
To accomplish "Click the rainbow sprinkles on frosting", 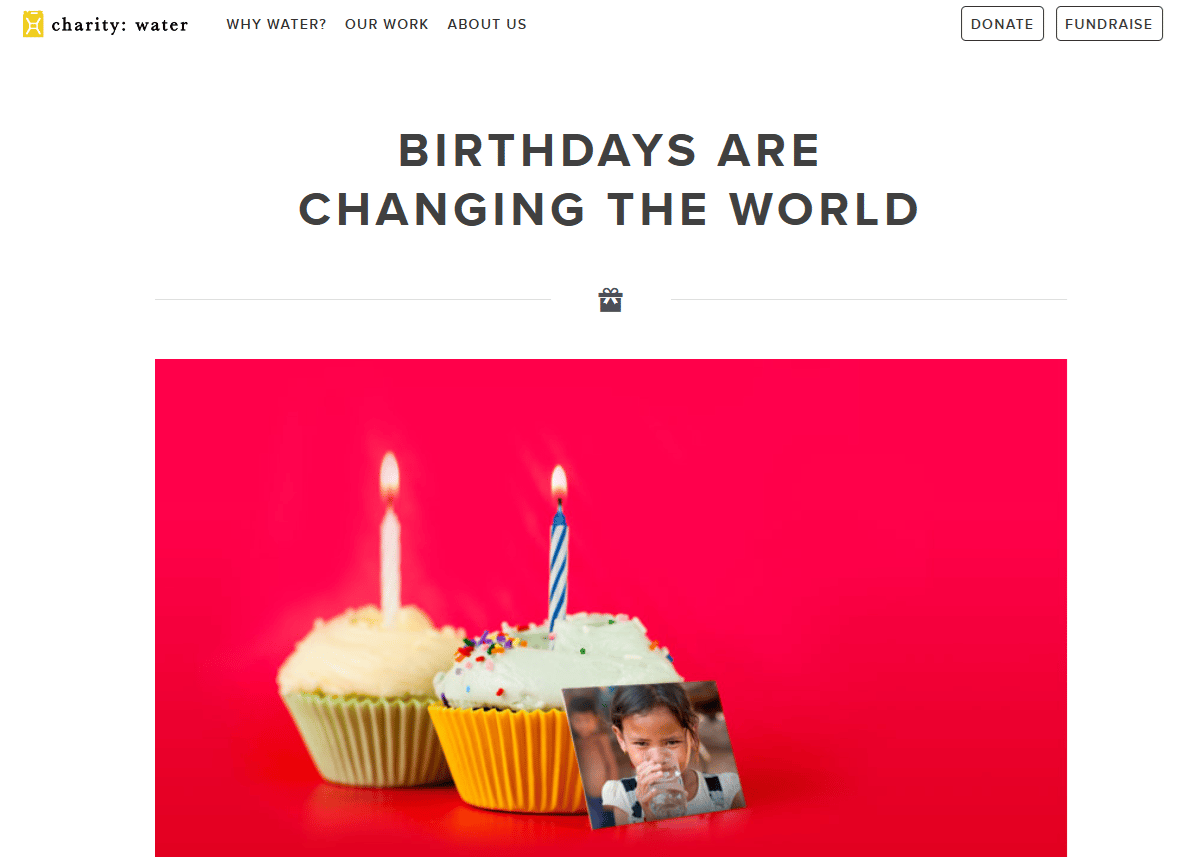I will coord(489,645).
